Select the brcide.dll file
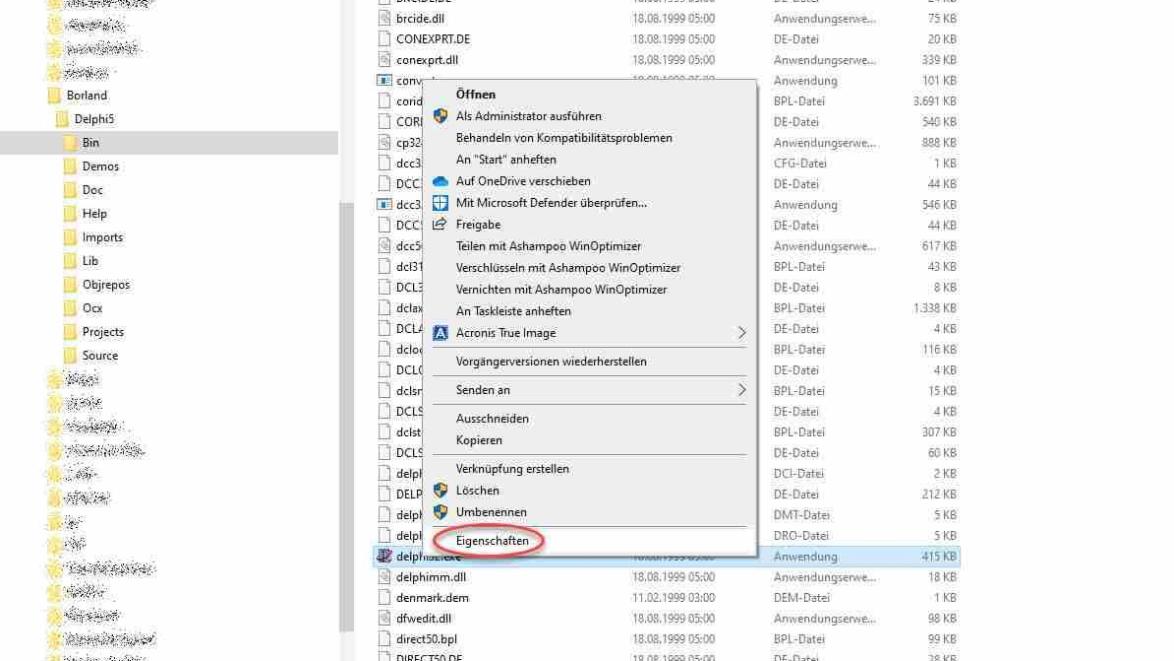This screenshot has height=661, width=1174. tap(419, 18)
